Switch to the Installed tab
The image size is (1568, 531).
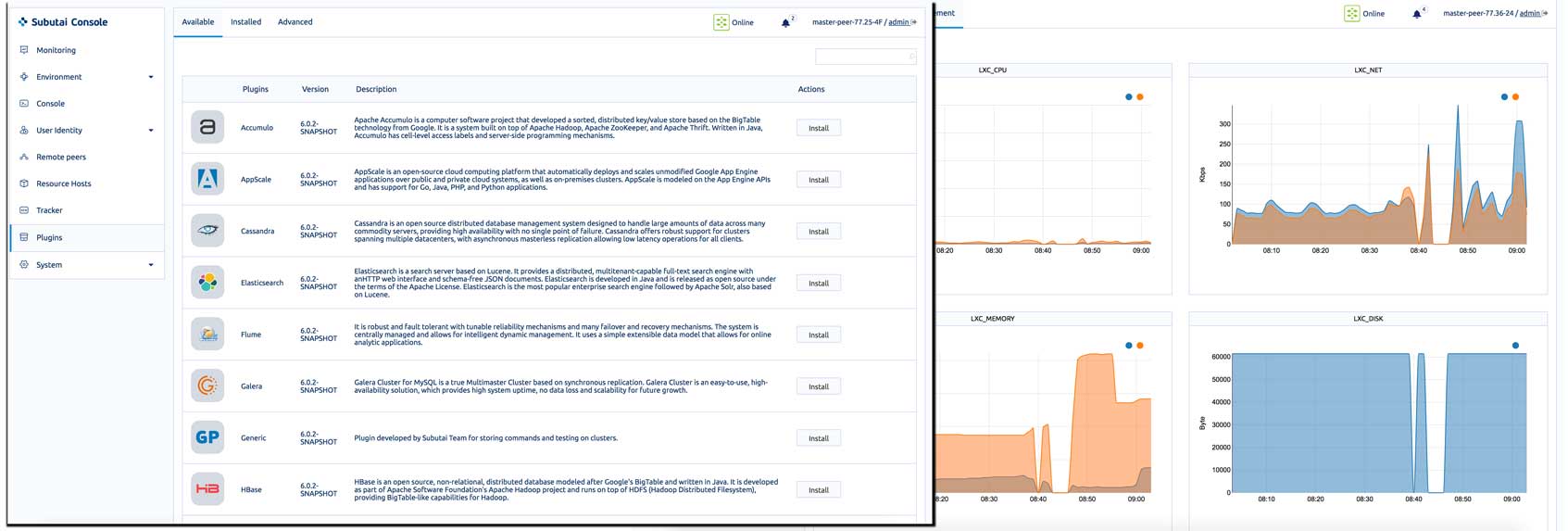[245, 22]
